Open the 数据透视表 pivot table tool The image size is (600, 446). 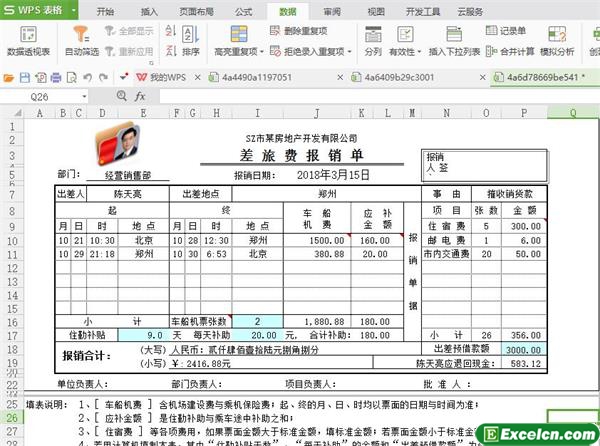28,41
